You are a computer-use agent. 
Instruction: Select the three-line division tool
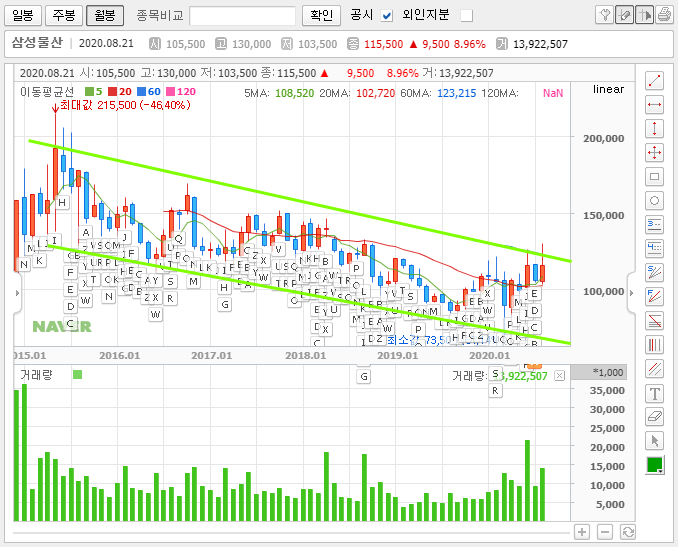(x=654, y=224)
